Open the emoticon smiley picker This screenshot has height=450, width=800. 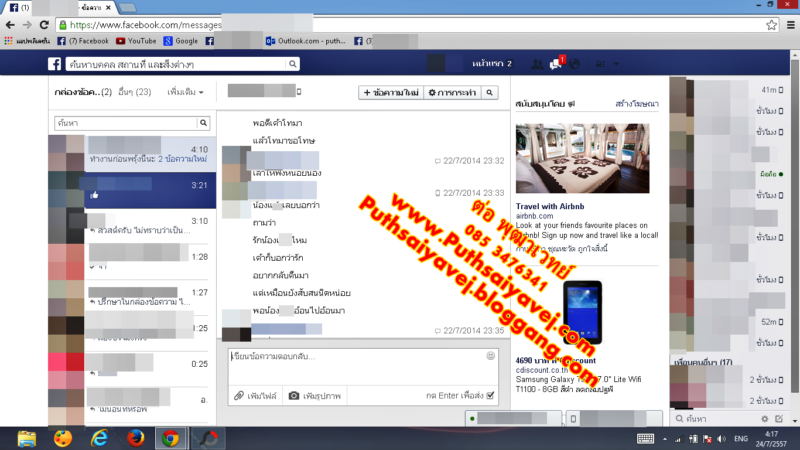tap(490, 356)
